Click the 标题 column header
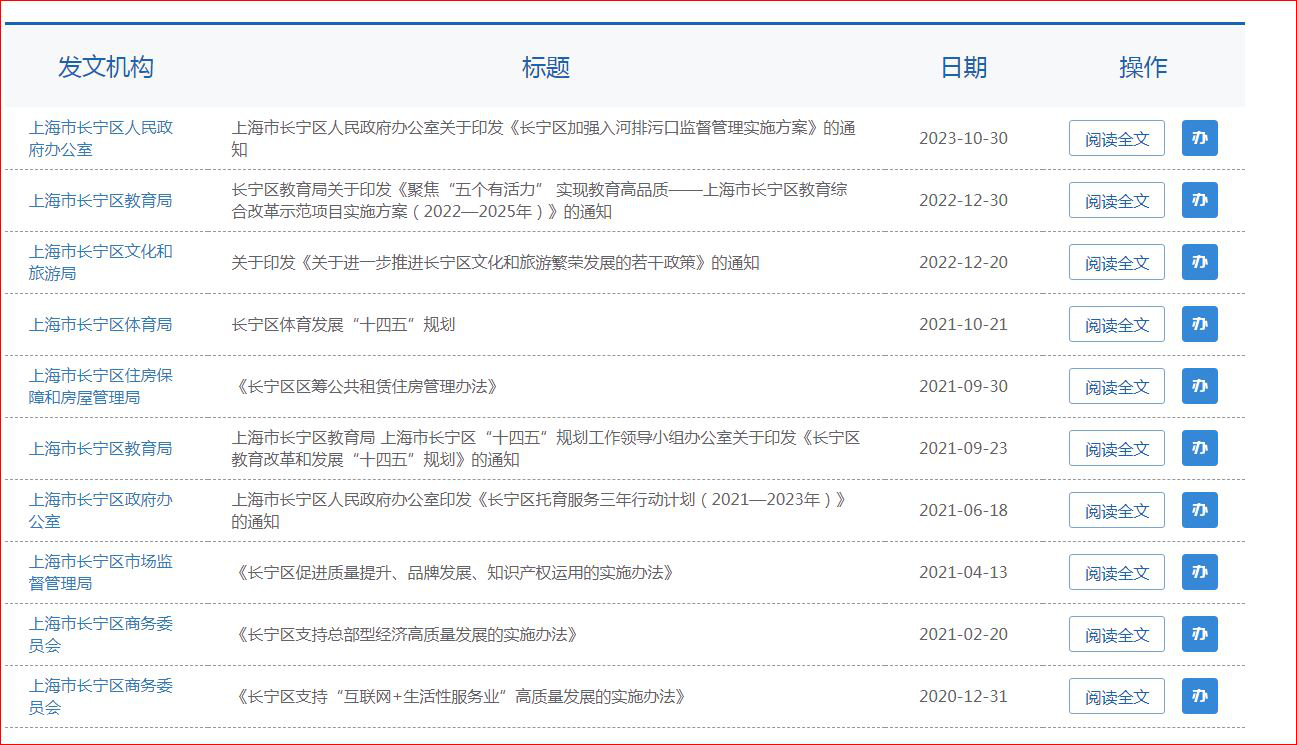 click(x=546, y=67)
